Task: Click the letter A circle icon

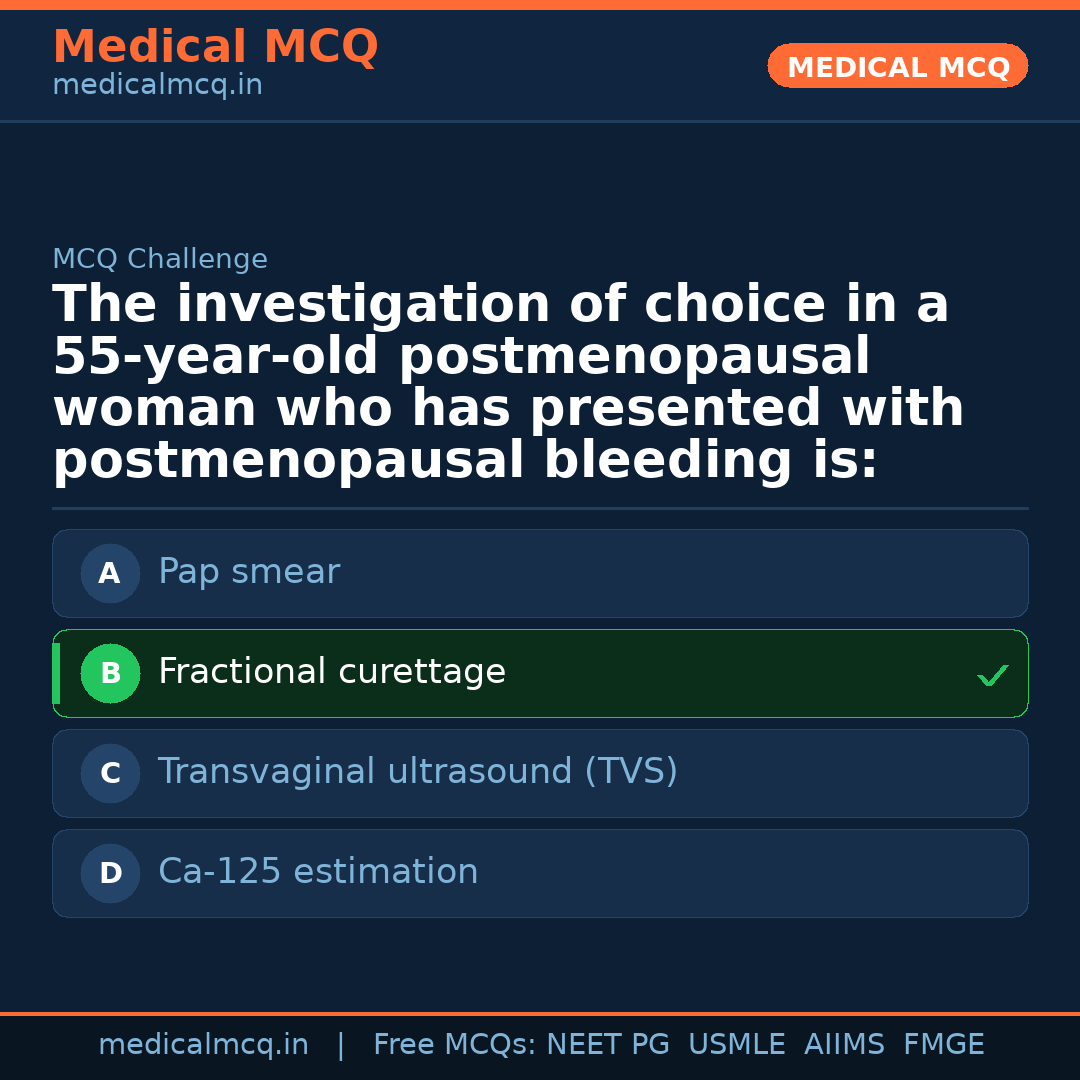Action: click(x=110, y=573)
